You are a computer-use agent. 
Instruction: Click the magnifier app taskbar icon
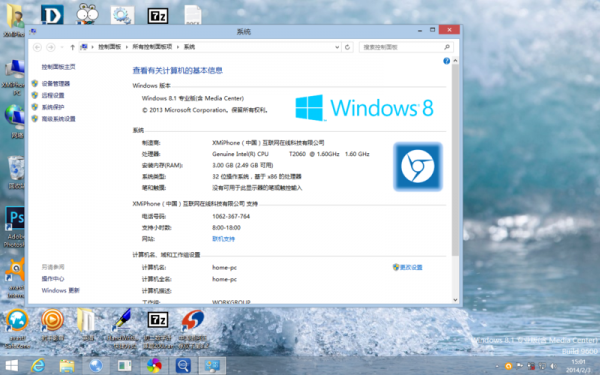click(x=183, y=366)
